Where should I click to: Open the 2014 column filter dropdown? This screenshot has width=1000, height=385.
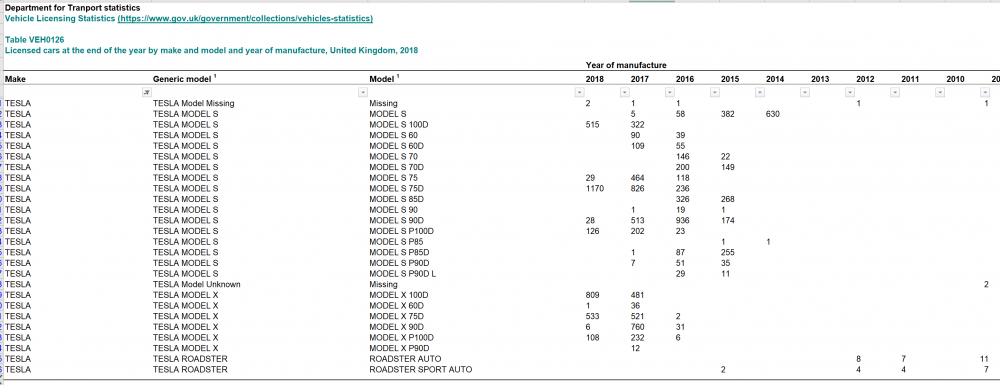(x=805, y=92)
